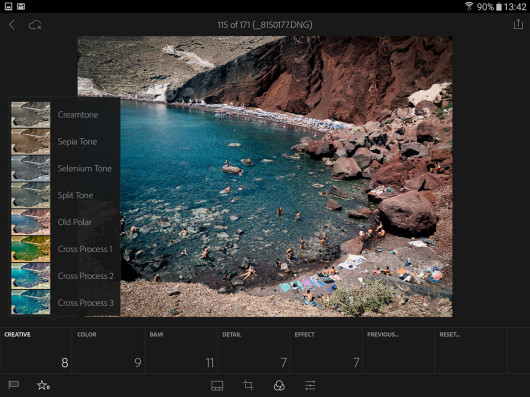This screenshot has height=397, width=530.
Task: Tap the Creamtone preview thumbnail
Action: point(30,115)
